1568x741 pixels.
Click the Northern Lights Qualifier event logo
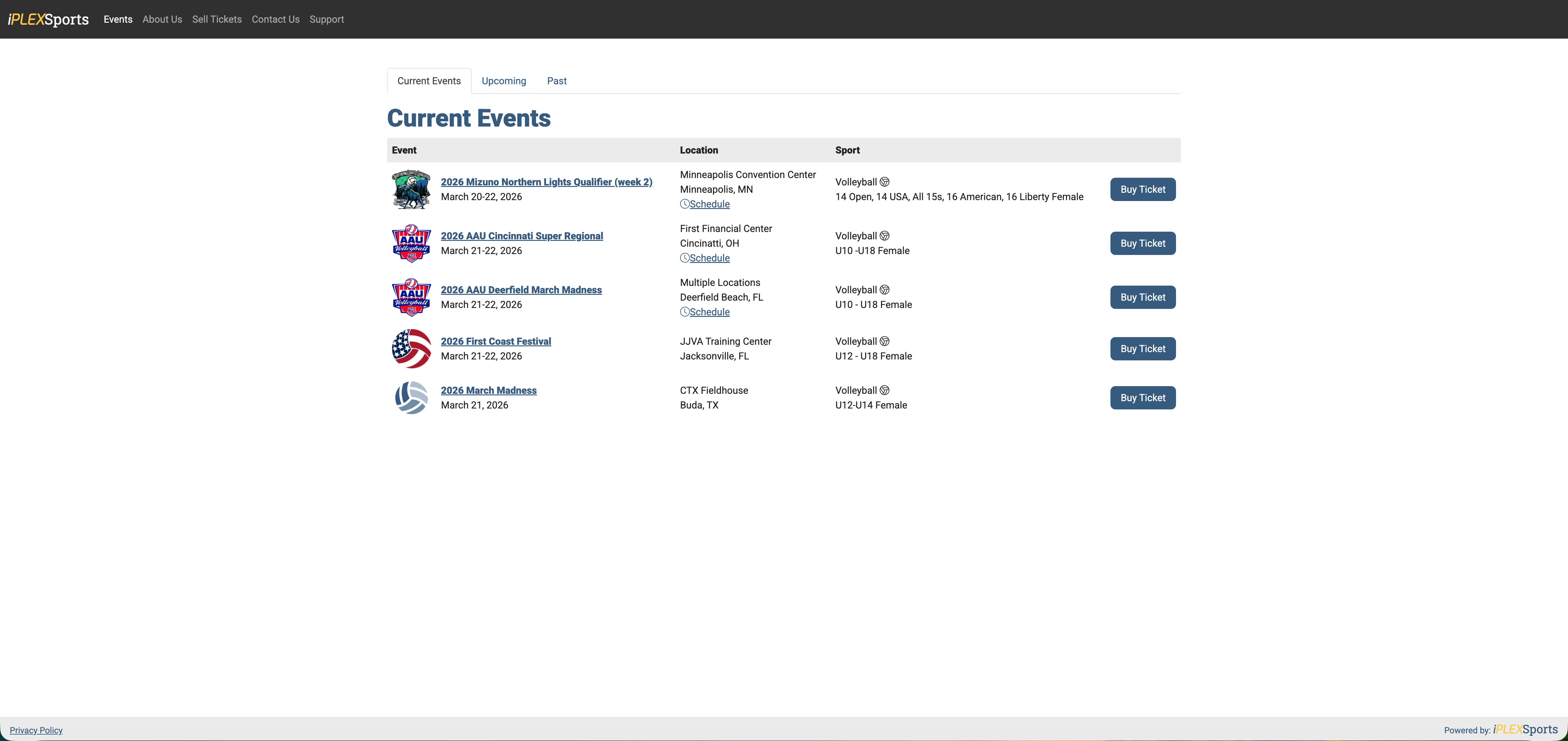(x=411, y=189)
